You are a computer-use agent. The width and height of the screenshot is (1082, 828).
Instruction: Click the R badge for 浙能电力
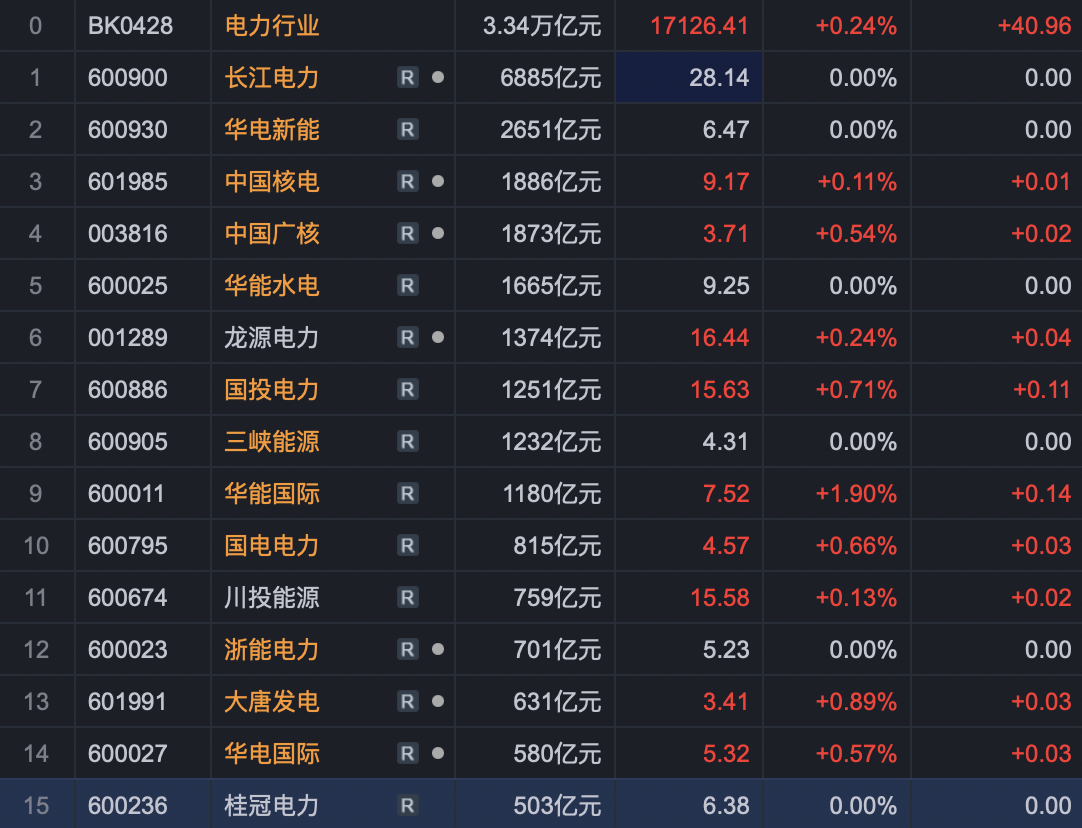[x=407, y=649]
